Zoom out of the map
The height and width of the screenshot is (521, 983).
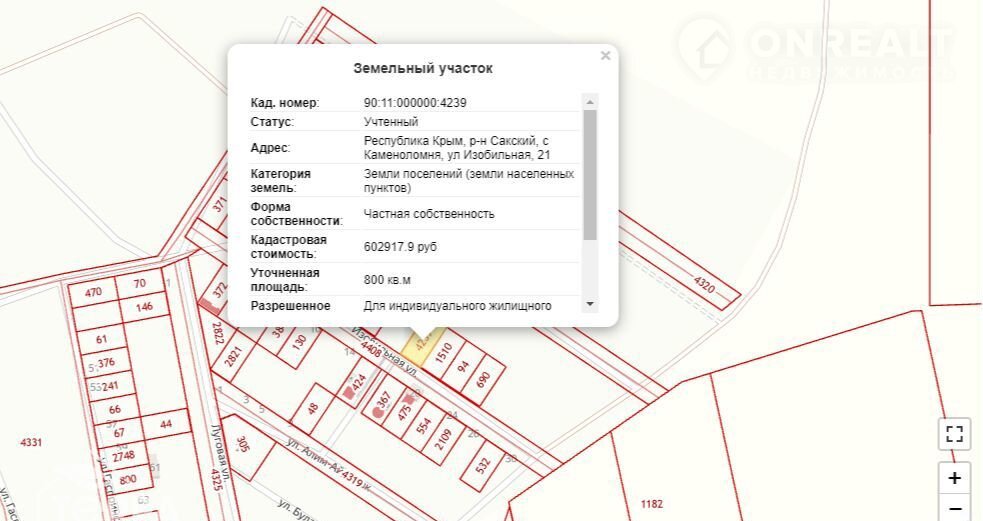pos(954,510)
